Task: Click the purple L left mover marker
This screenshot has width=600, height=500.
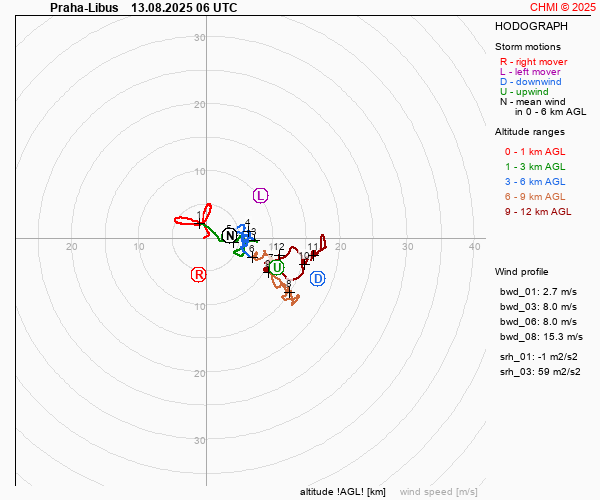Action: tap(261, 196)
